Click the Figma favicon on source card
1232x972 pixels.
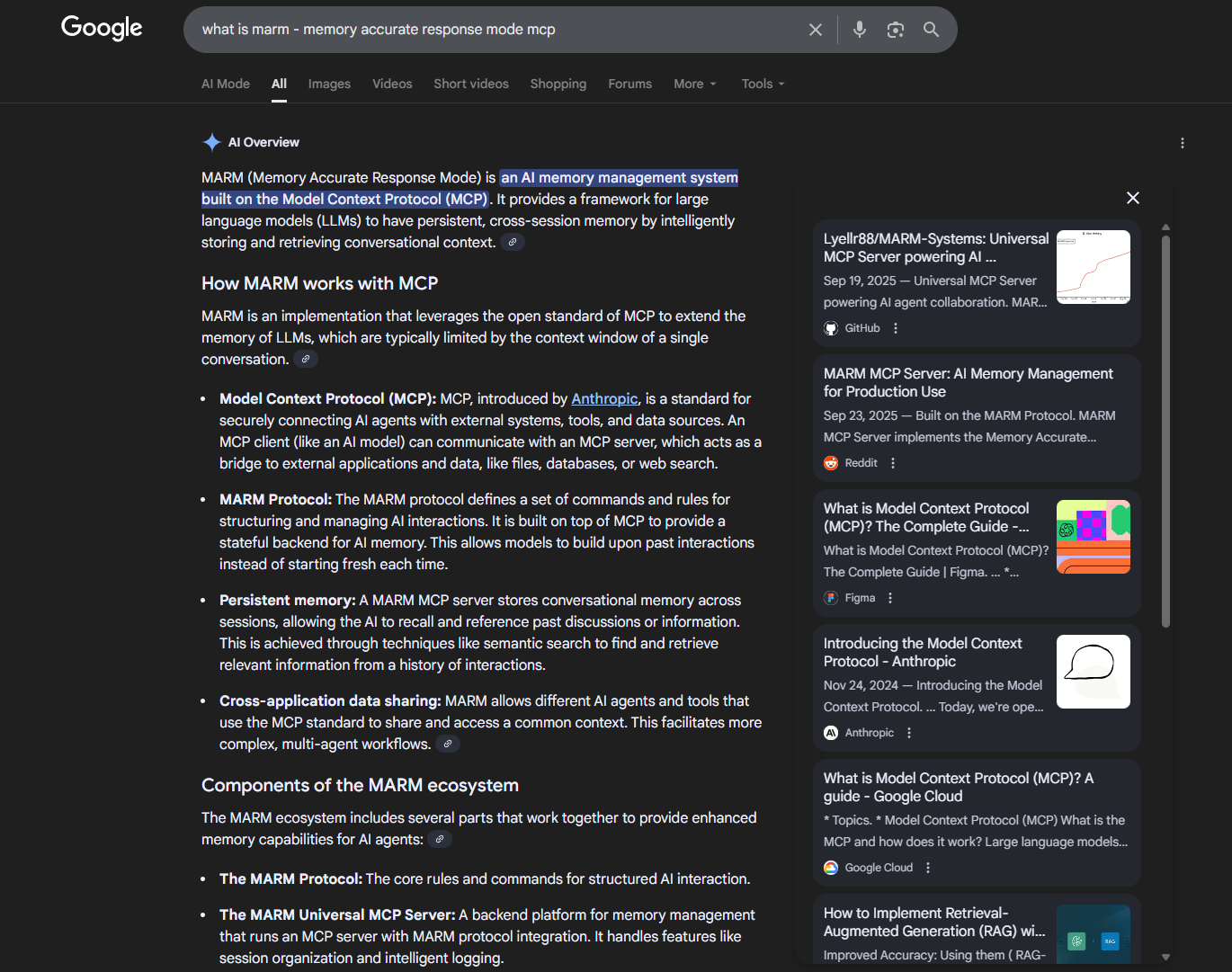click(831, 598)
